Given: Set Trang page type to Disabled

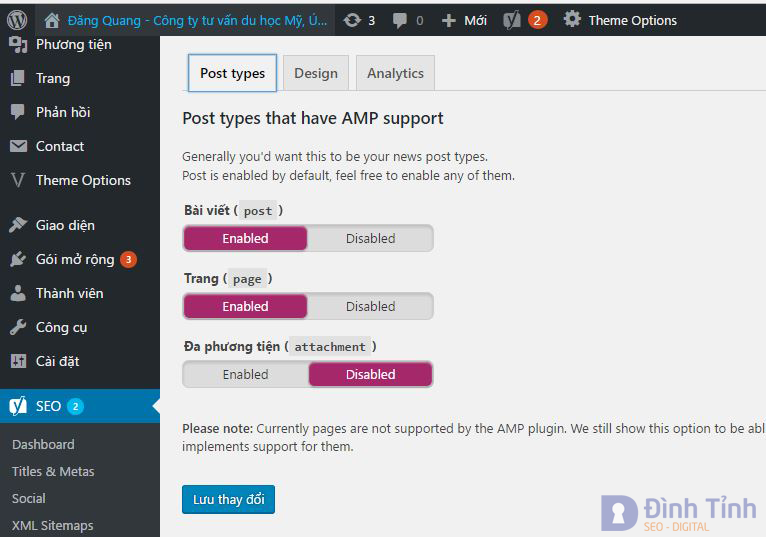Looking at the screenshot, I should tap(370, 306).
